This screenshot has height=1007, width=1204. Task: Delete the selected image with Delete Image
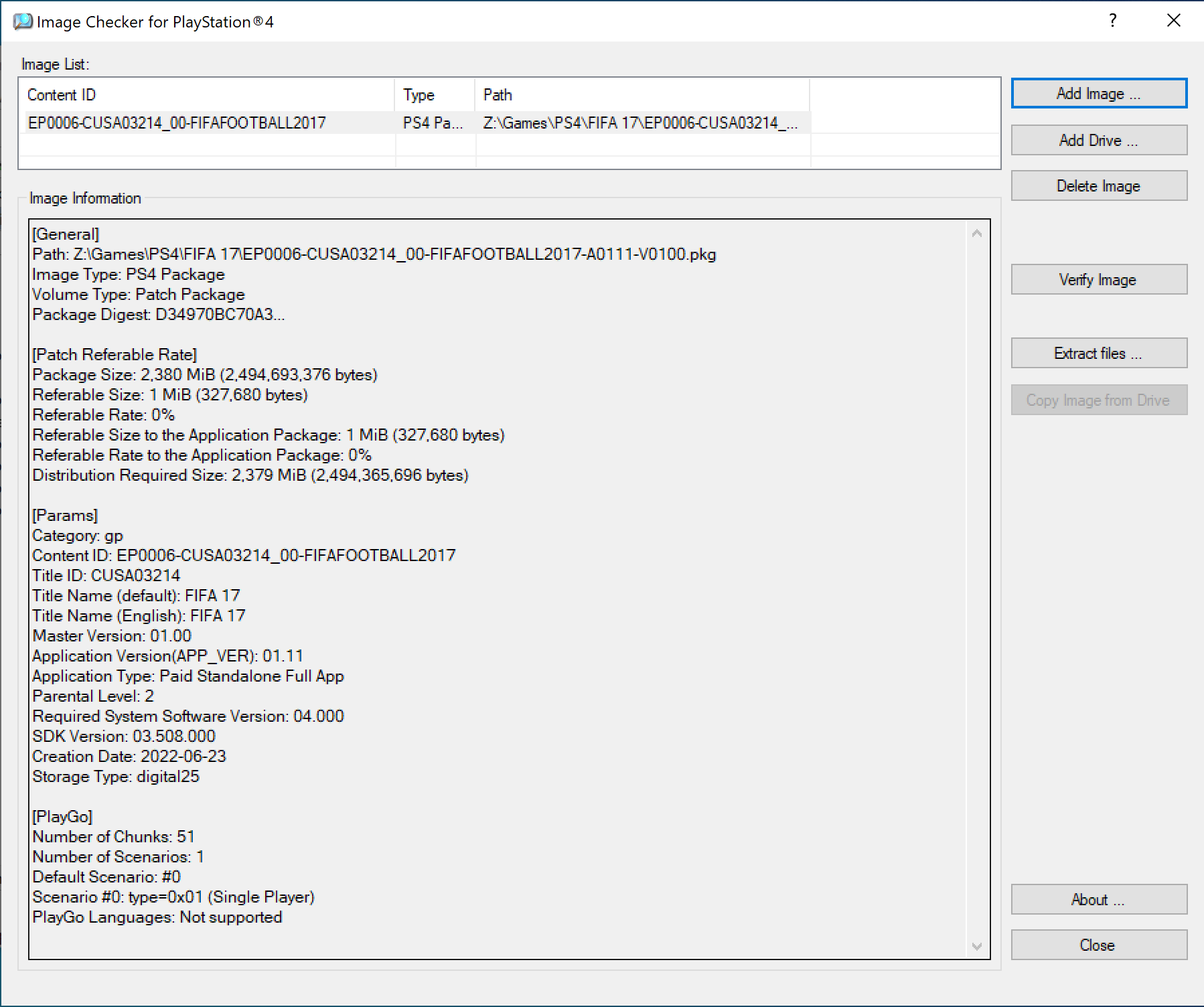[x=1099, y=186]
